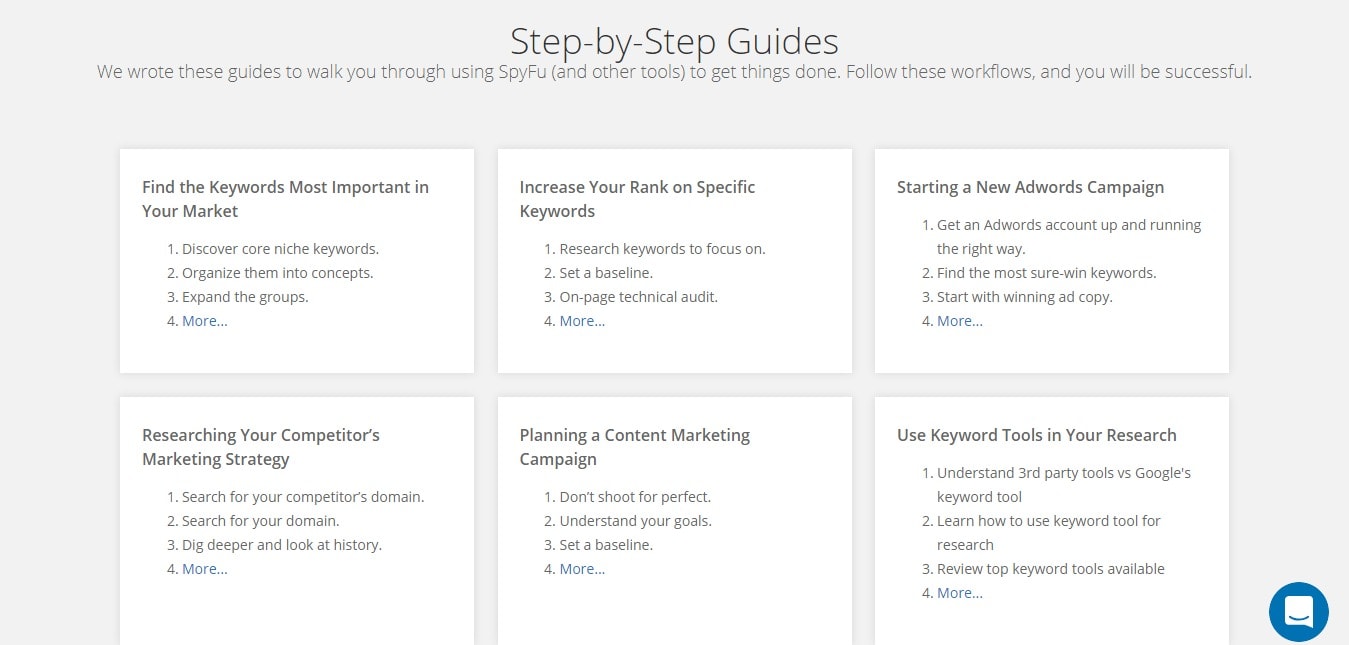Open More under Use Keyword Tools guide
The image size is (1349, 645).
(x=960, y=593)
